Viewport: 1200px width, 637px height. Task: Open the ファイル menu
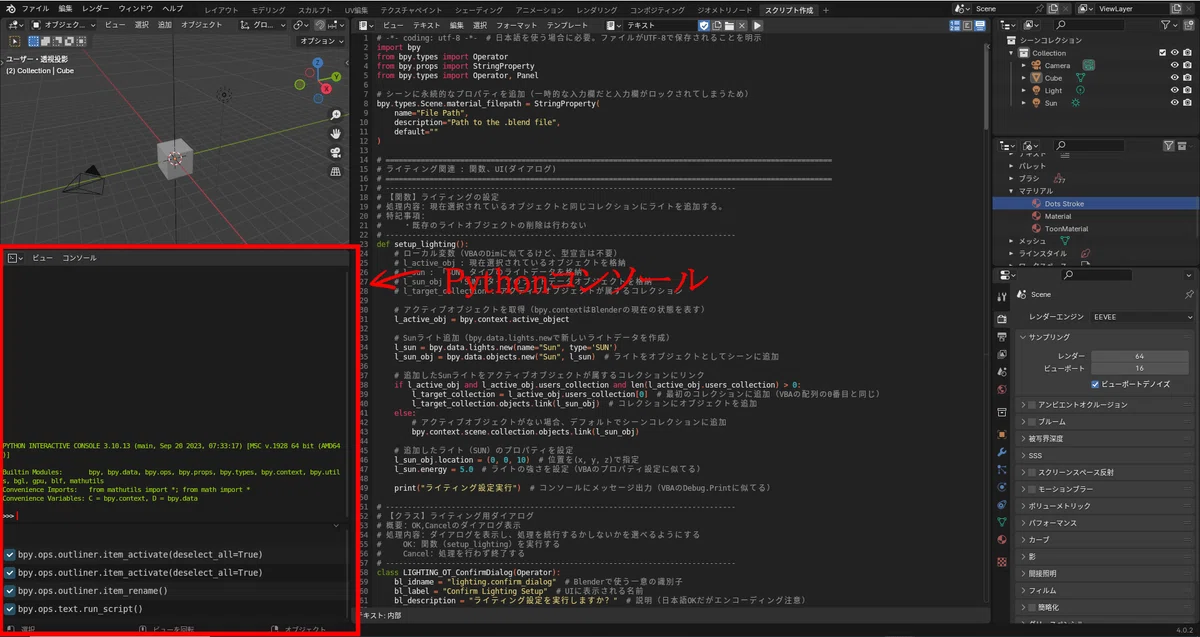[35, 8]
